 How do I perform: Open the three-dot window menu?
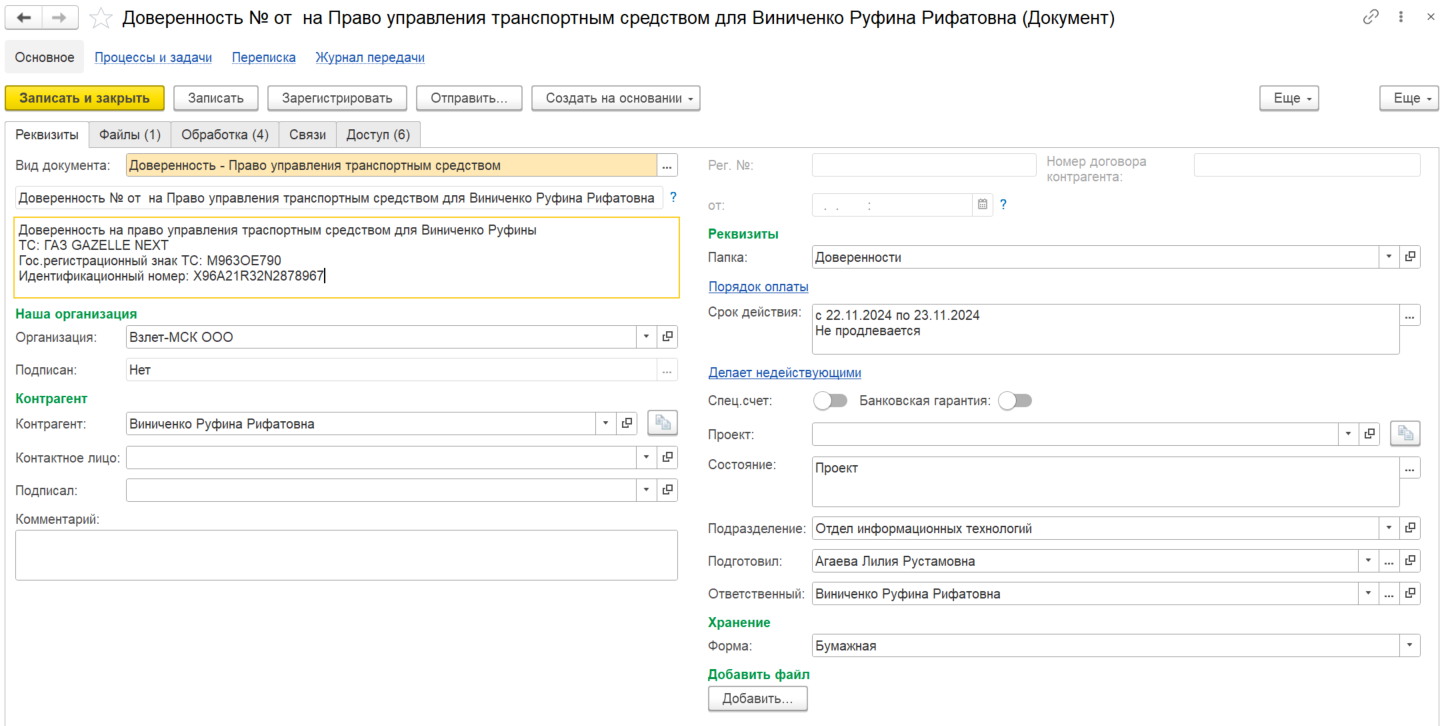(1399, 17)
